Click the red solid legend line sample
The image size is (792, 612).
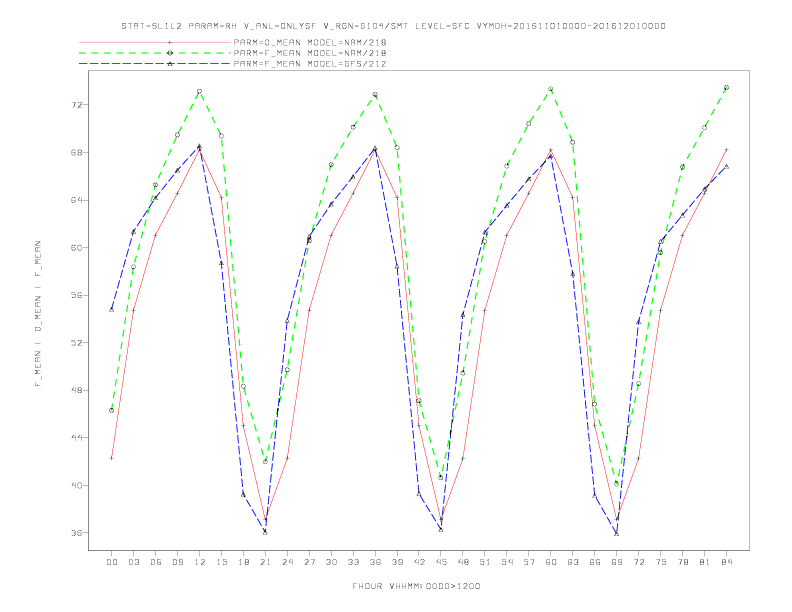coord(155,42)
